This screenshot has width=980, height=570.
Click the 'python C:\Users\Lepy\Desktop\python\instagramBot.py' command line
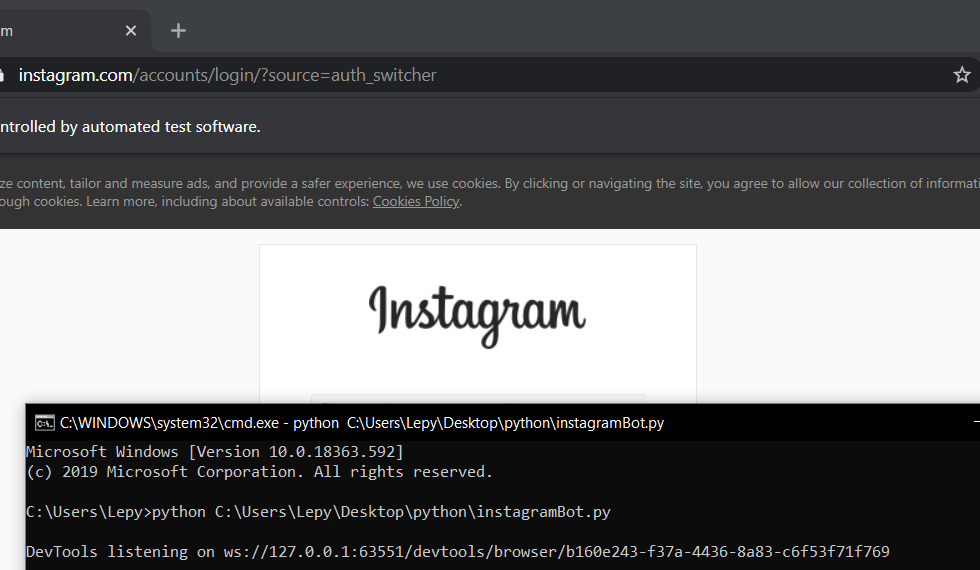coord(318,512)
